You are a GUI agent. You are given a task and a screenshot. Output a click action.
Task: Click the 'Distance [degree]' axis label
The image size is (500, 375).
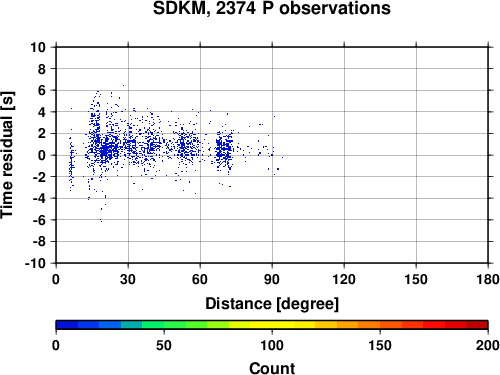pos(272,304)
